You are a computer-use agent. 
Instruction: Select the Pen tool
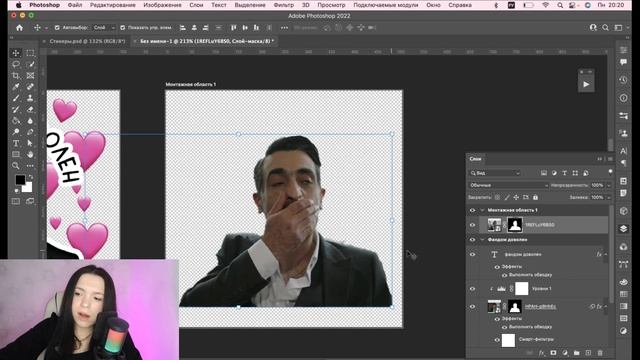pyautogui.click(x=30, y=132)
